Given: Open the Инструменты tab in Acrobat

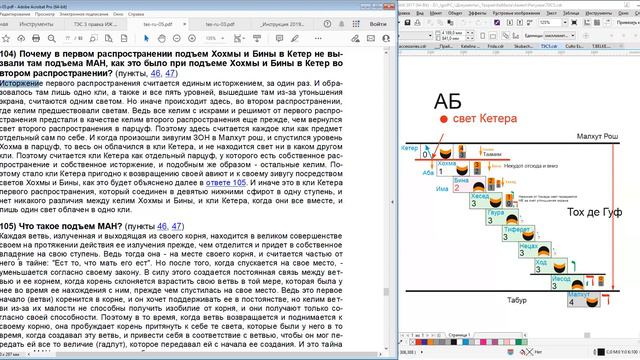Looking at the screenshot, I should [37, 24].
